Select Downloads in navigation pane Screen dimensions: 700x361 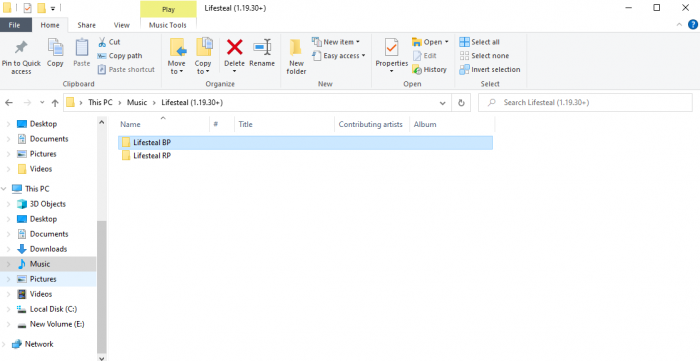(48, 249)
